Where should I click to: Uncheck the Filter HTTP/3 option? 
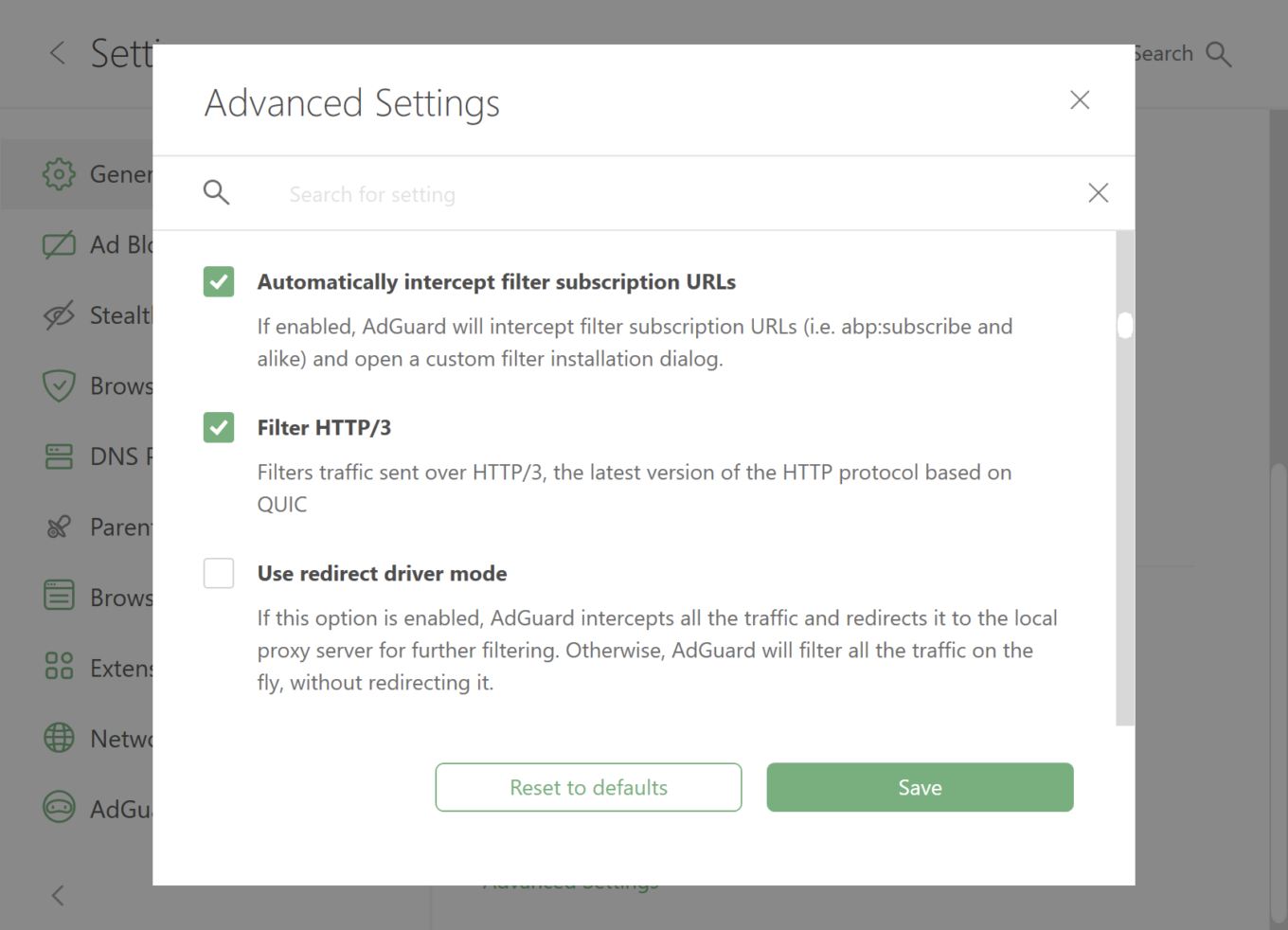[218, 427]
